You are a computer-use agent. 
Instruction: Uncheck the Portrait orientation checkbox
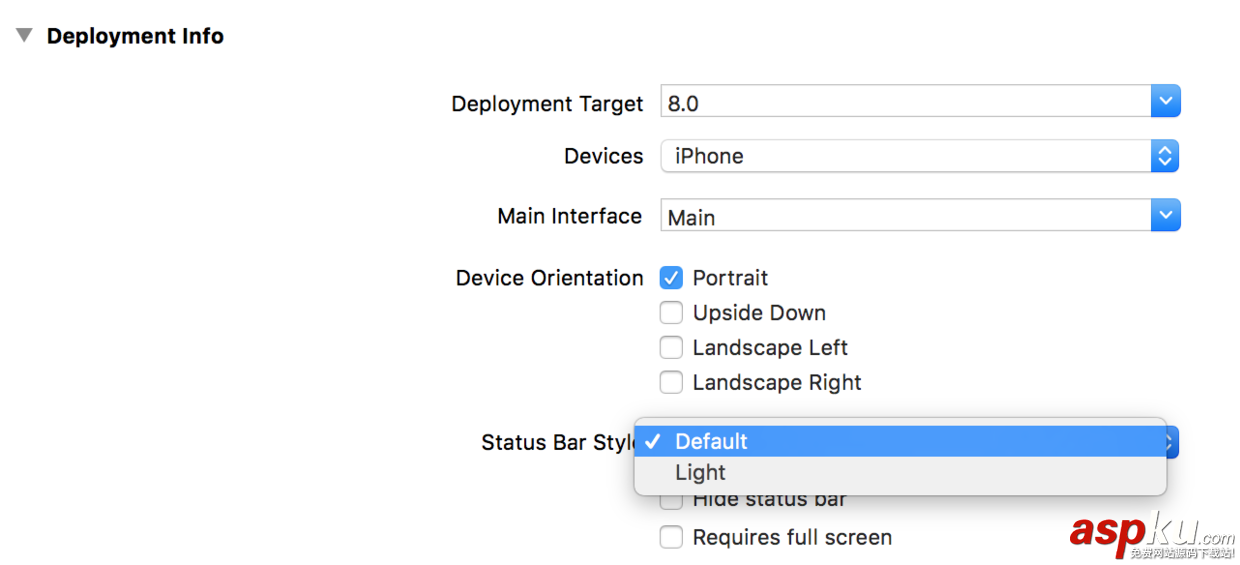coord(671,278)
